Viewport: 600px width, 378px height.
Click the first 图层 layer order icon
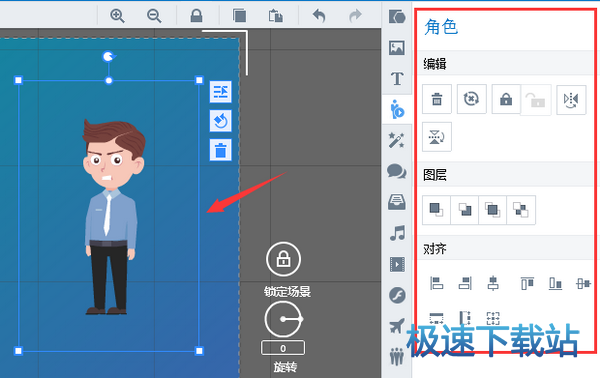point(437,210)
